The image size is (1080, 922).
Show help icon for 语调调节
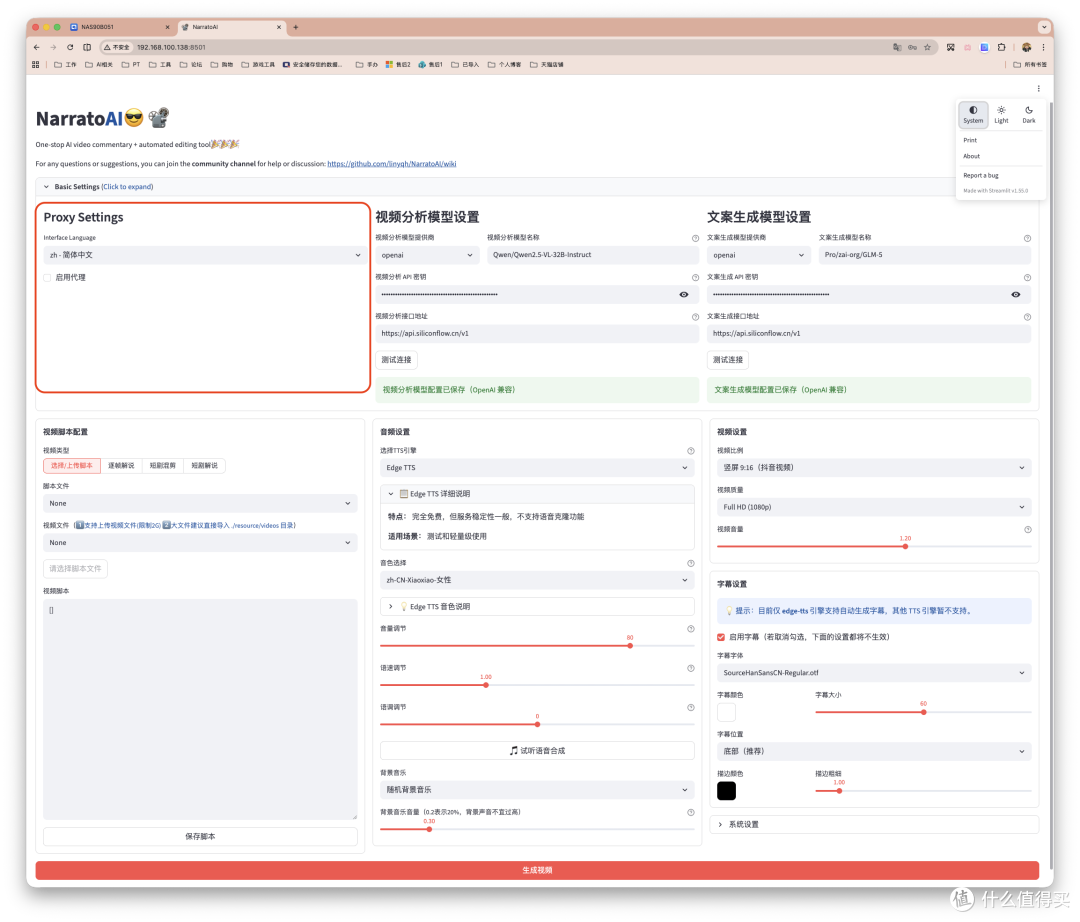click(x=690, y=708)
